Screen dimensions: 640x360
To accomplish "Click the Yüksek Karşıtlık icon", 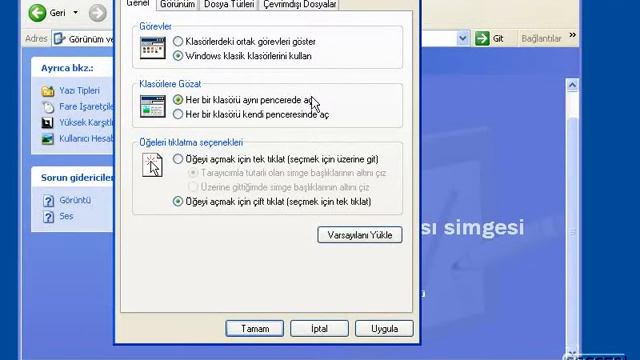I will click(47, 123).
